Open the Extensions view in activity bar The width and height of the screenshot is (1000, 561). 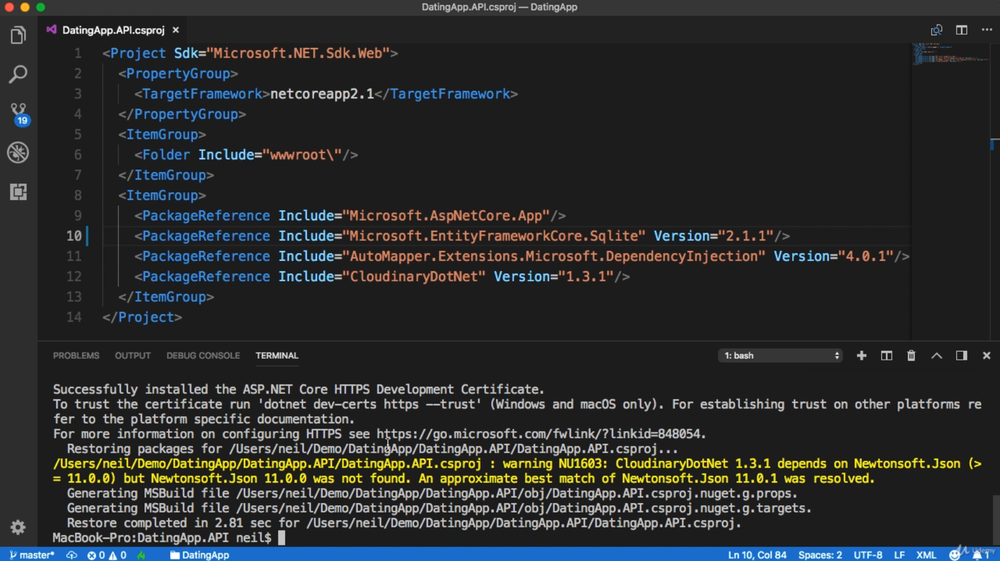pos(18,192)
